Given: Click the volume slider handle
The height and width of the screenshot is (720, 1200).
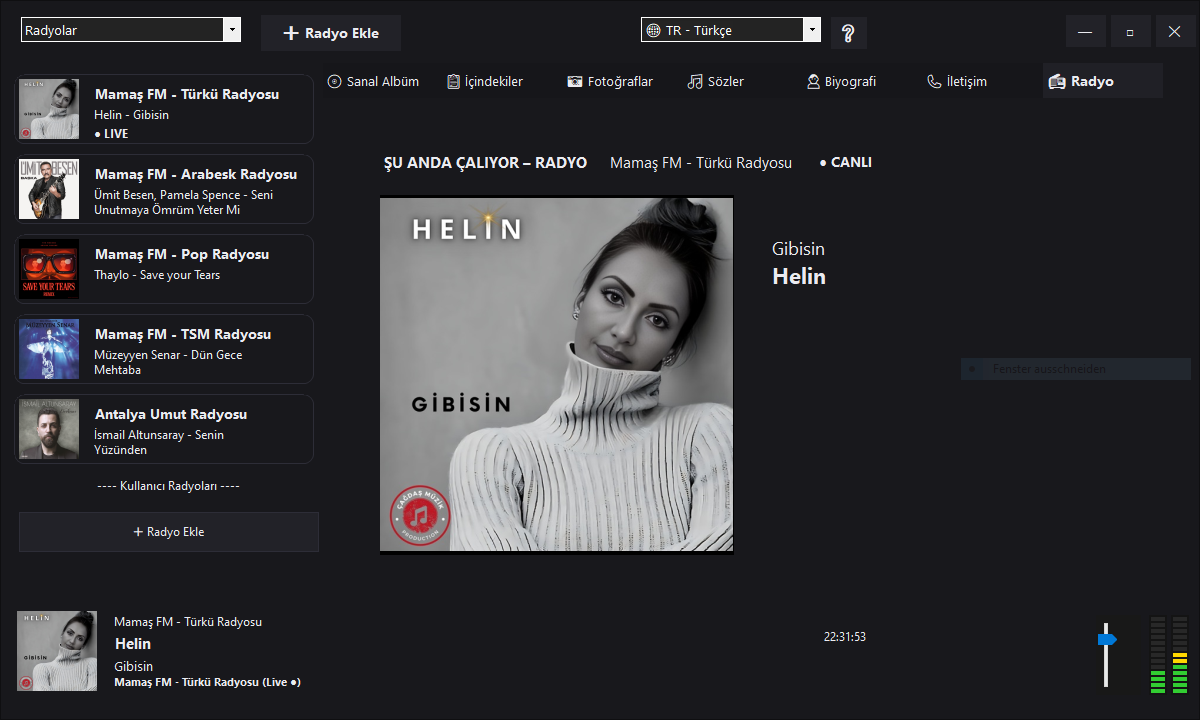Looking at the screenshot, I should click(x=1106, y=639).
